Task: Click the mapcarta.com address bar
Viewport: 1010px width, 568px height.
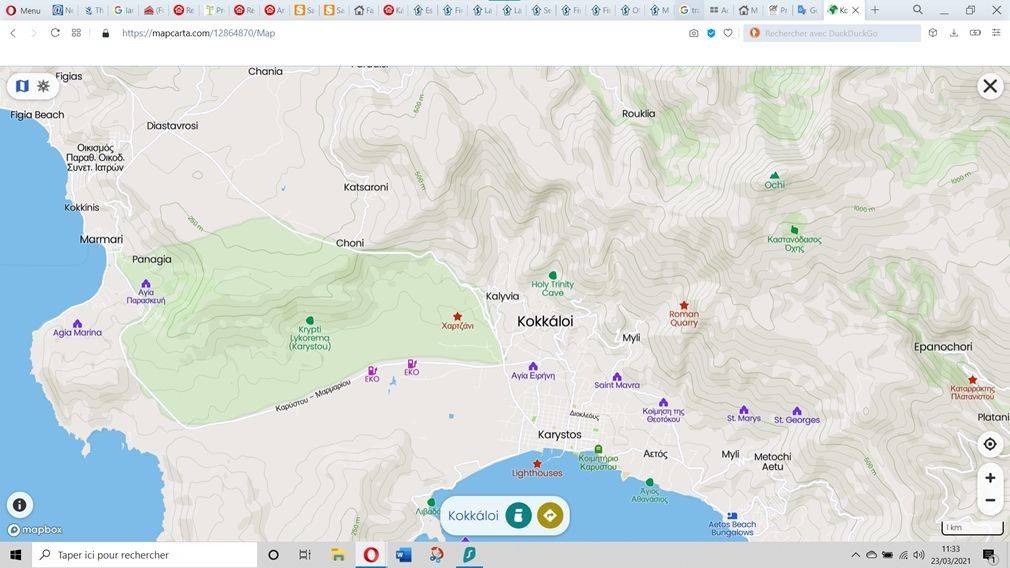Action: 400,33
